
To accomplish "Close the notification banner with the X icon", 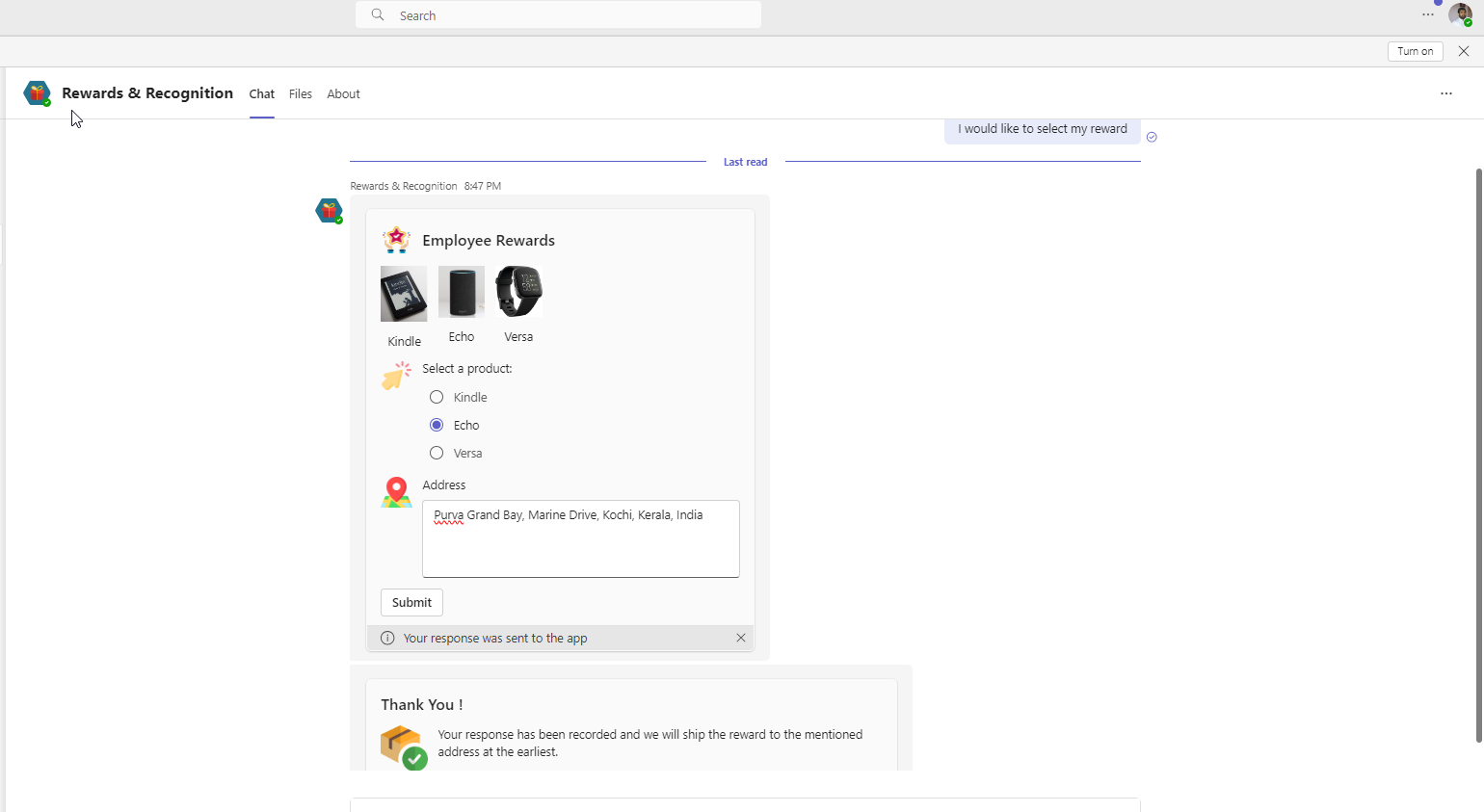I will (1463, 51).
